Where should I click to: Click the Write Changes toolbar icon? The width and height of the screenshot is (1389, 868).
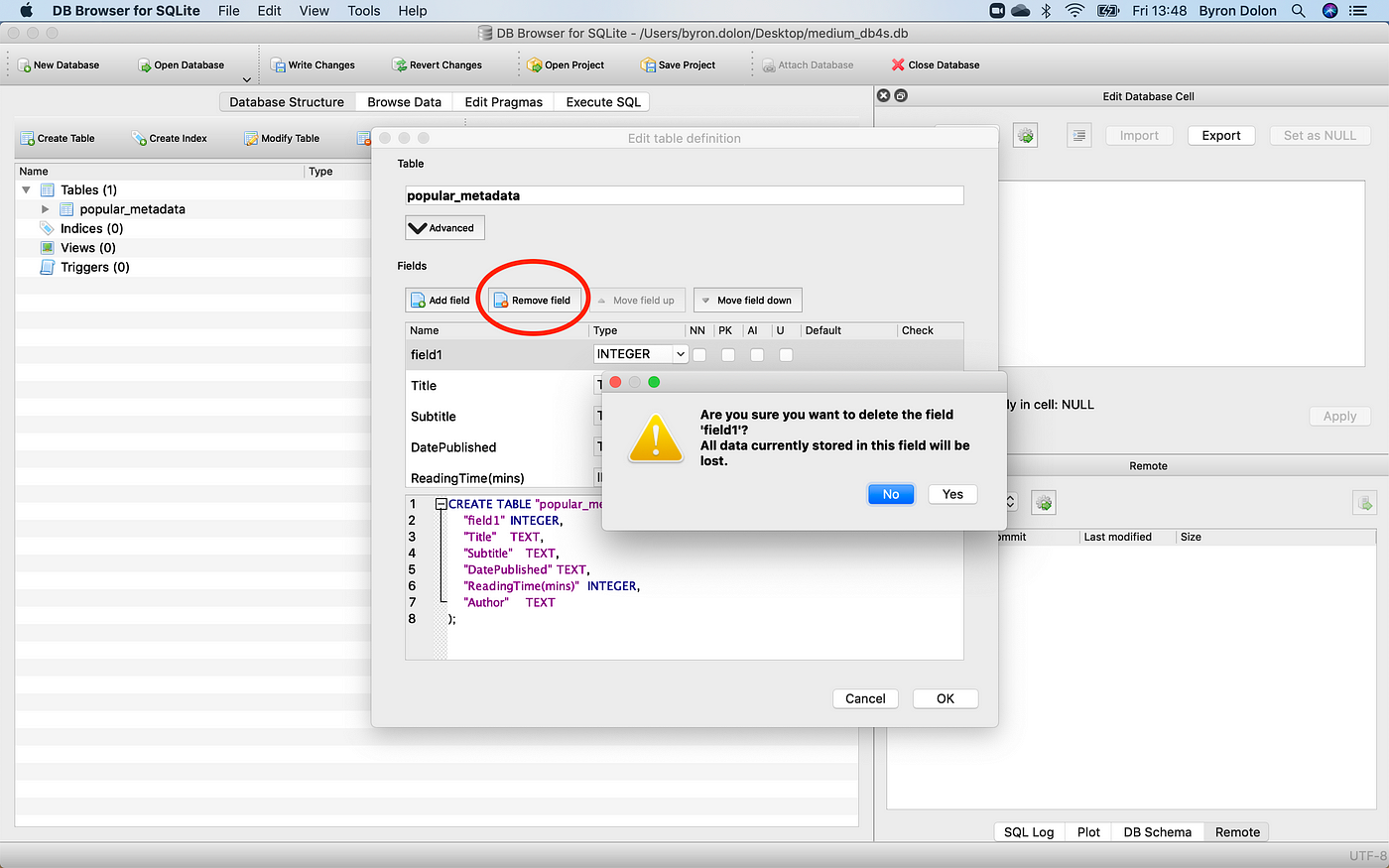(x=279, y=65)
